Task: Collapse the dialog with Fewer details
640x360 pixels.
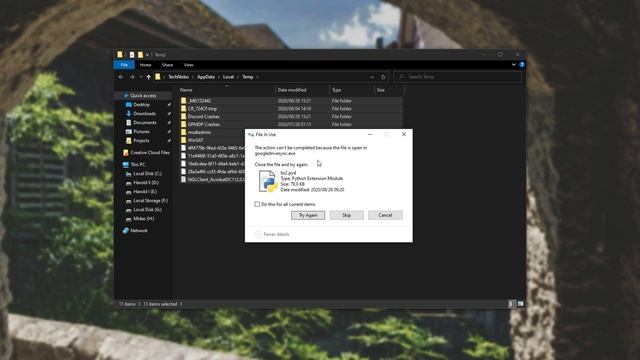Action: coord(272,234)
